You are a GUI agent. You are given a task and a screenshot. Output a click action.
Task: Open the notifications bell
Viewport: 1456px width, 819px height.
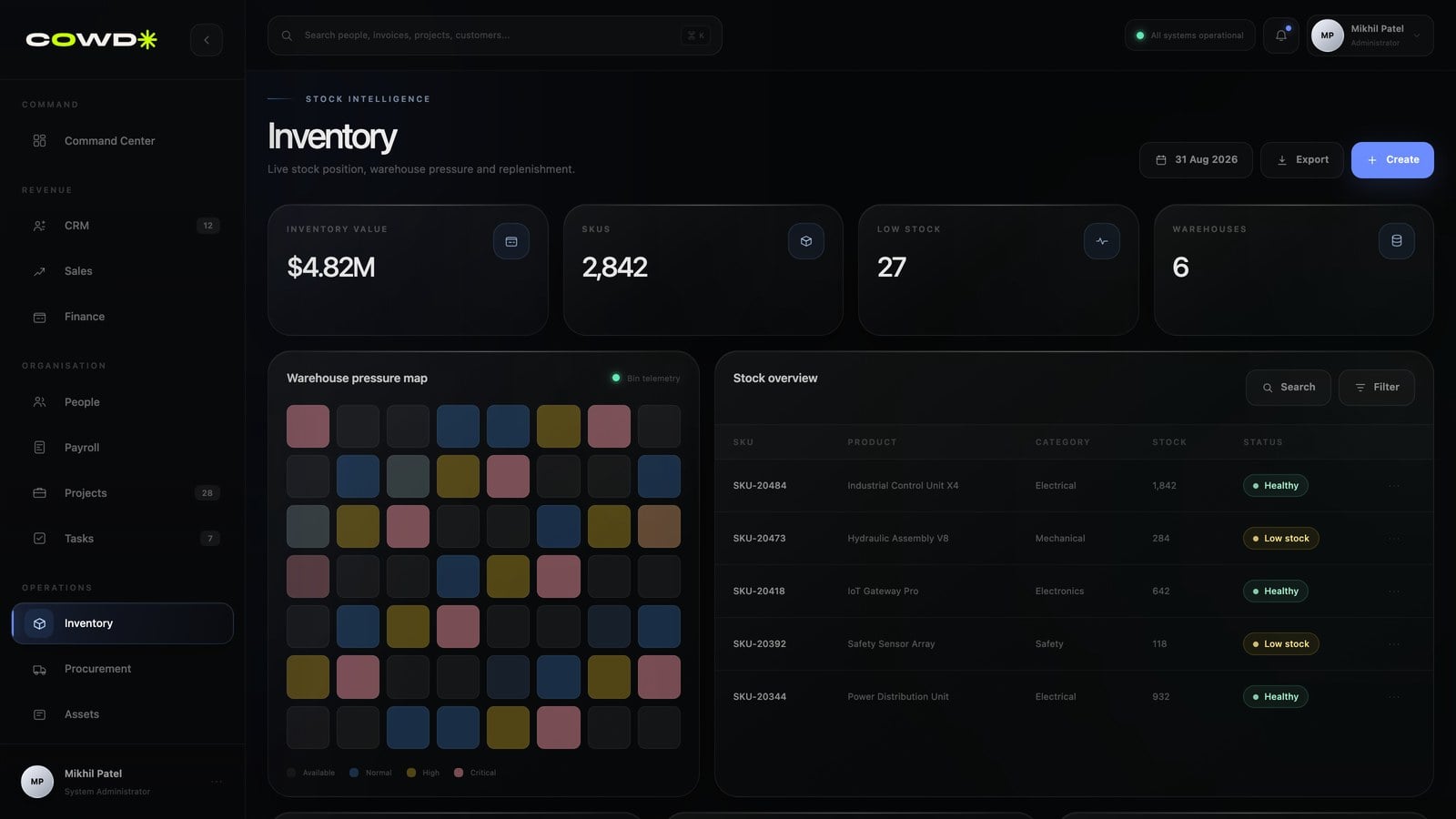1281,35
